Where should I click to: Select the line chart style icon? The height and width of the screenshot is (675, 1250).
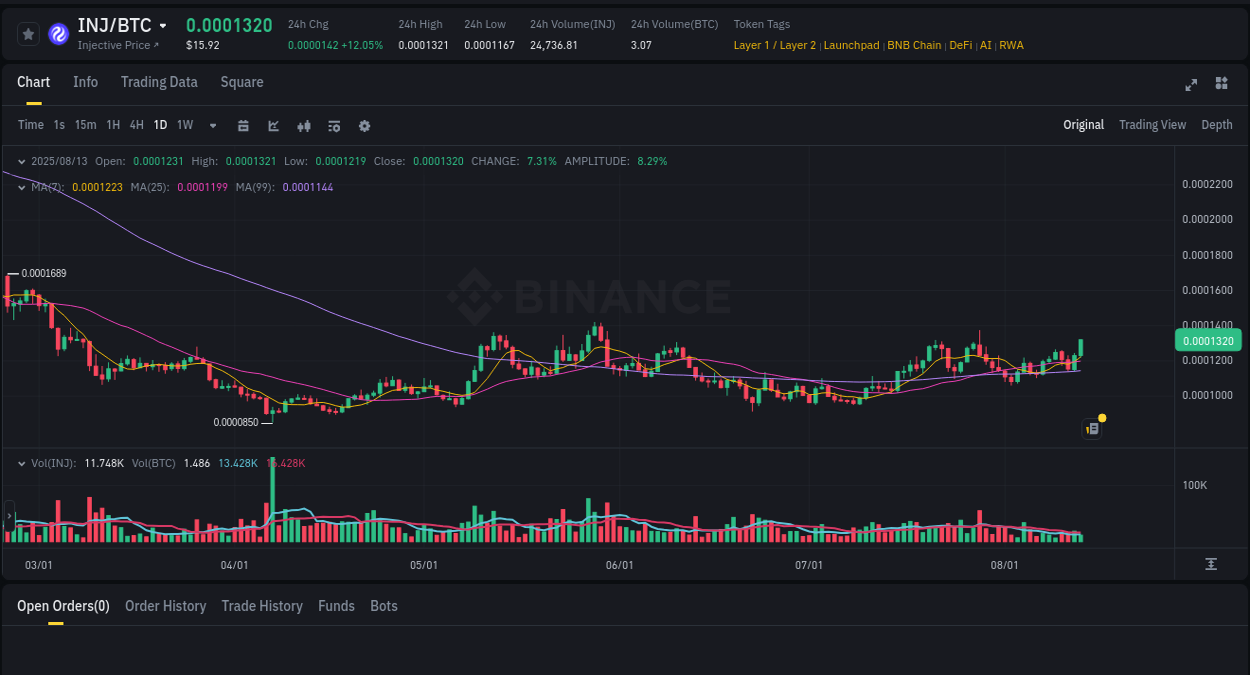pos(272,125)
